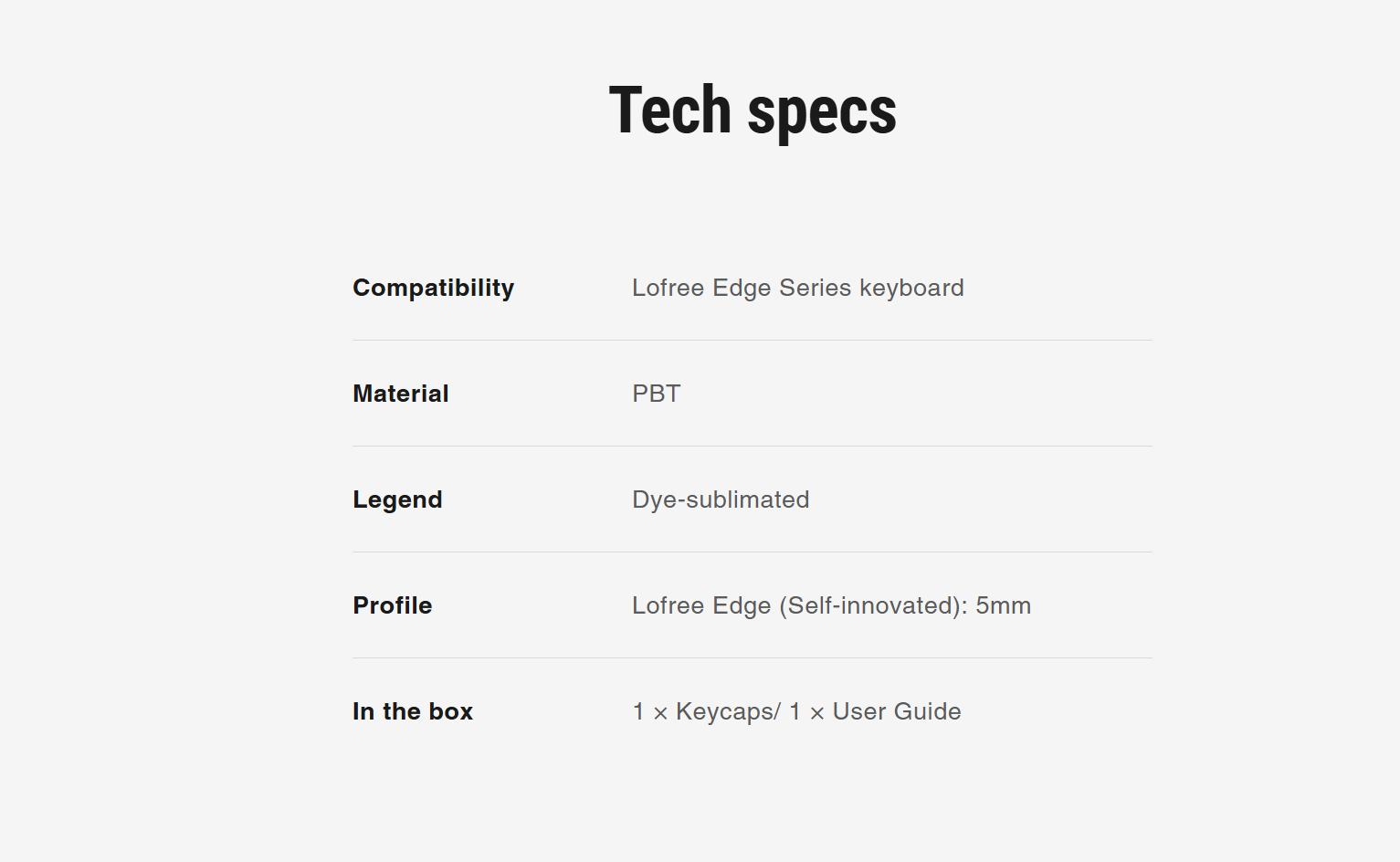Select the PBT material value
1400x862 pixels.
click(656, 394)
